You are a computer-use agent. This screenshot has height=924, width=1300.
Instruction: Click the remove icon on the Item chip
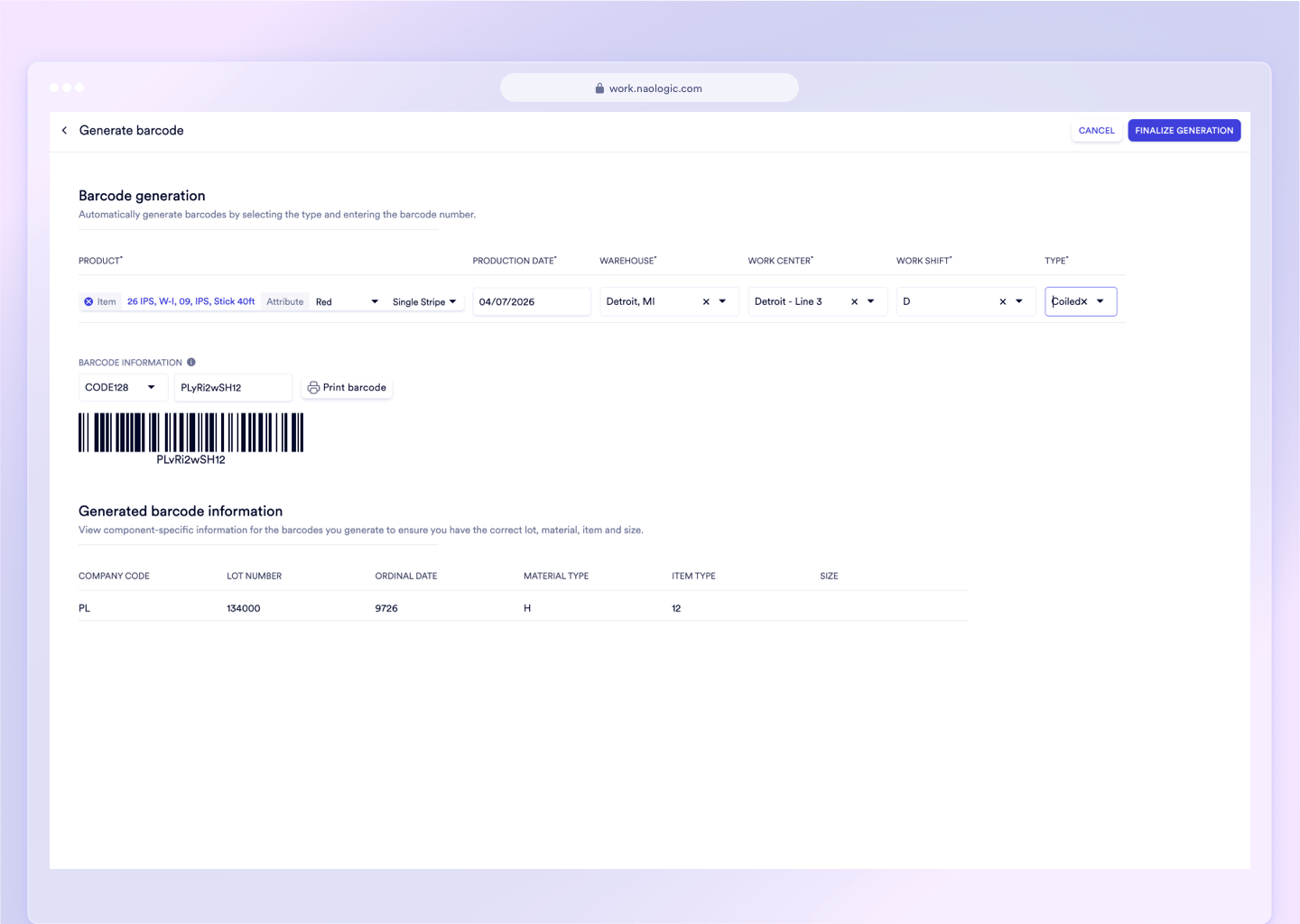(x=88, y=301)
